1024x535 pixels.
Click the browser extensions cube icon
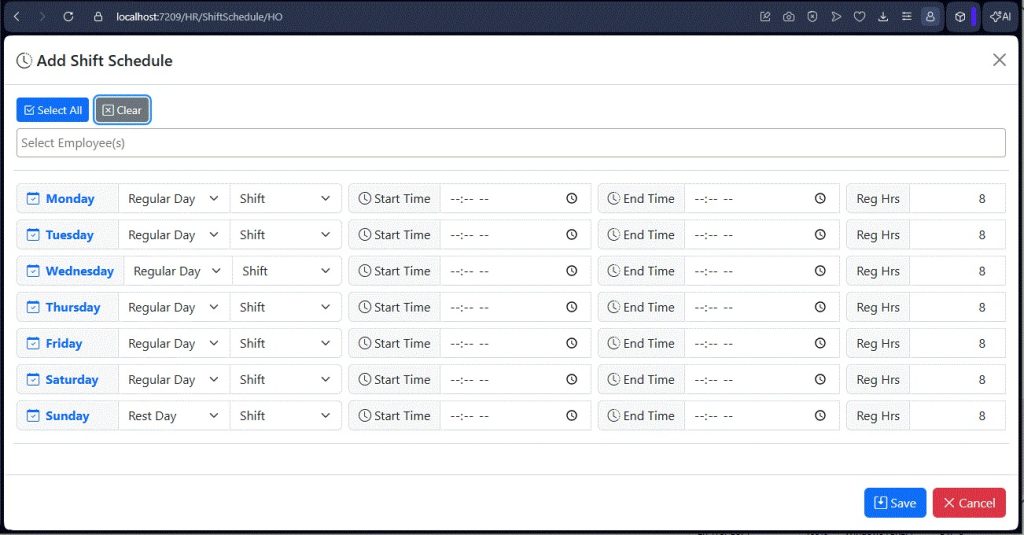point(960,17)
